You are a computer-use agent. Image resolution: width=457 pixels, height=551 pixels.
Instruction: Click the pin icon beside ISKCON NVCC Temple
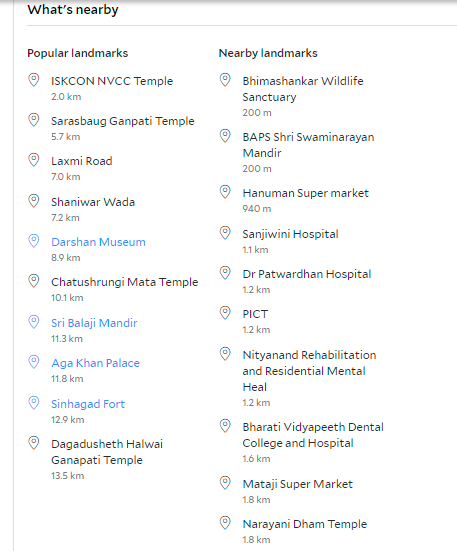[34, 80]
